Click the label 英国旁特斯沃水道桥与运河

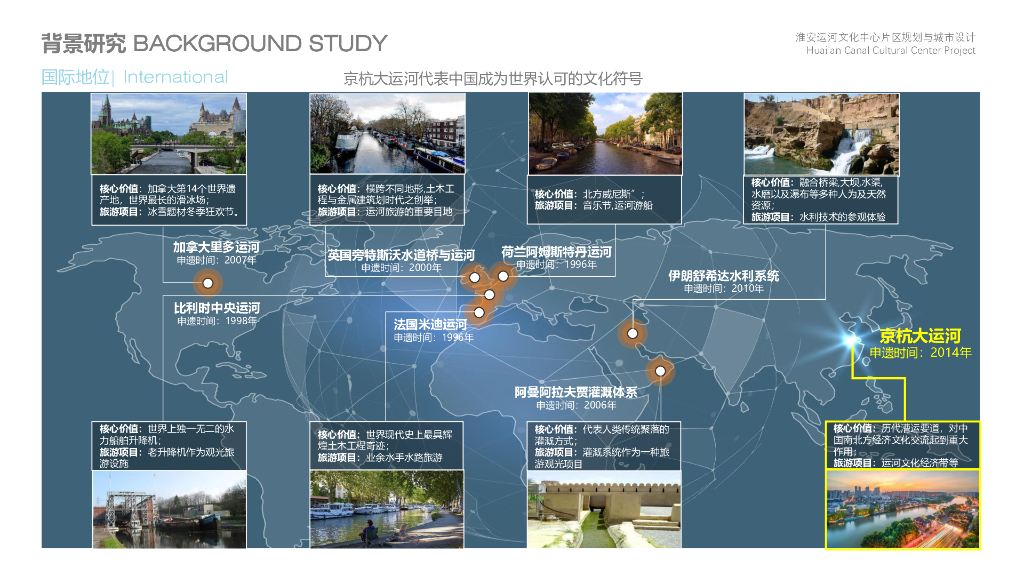click(401, 255)
